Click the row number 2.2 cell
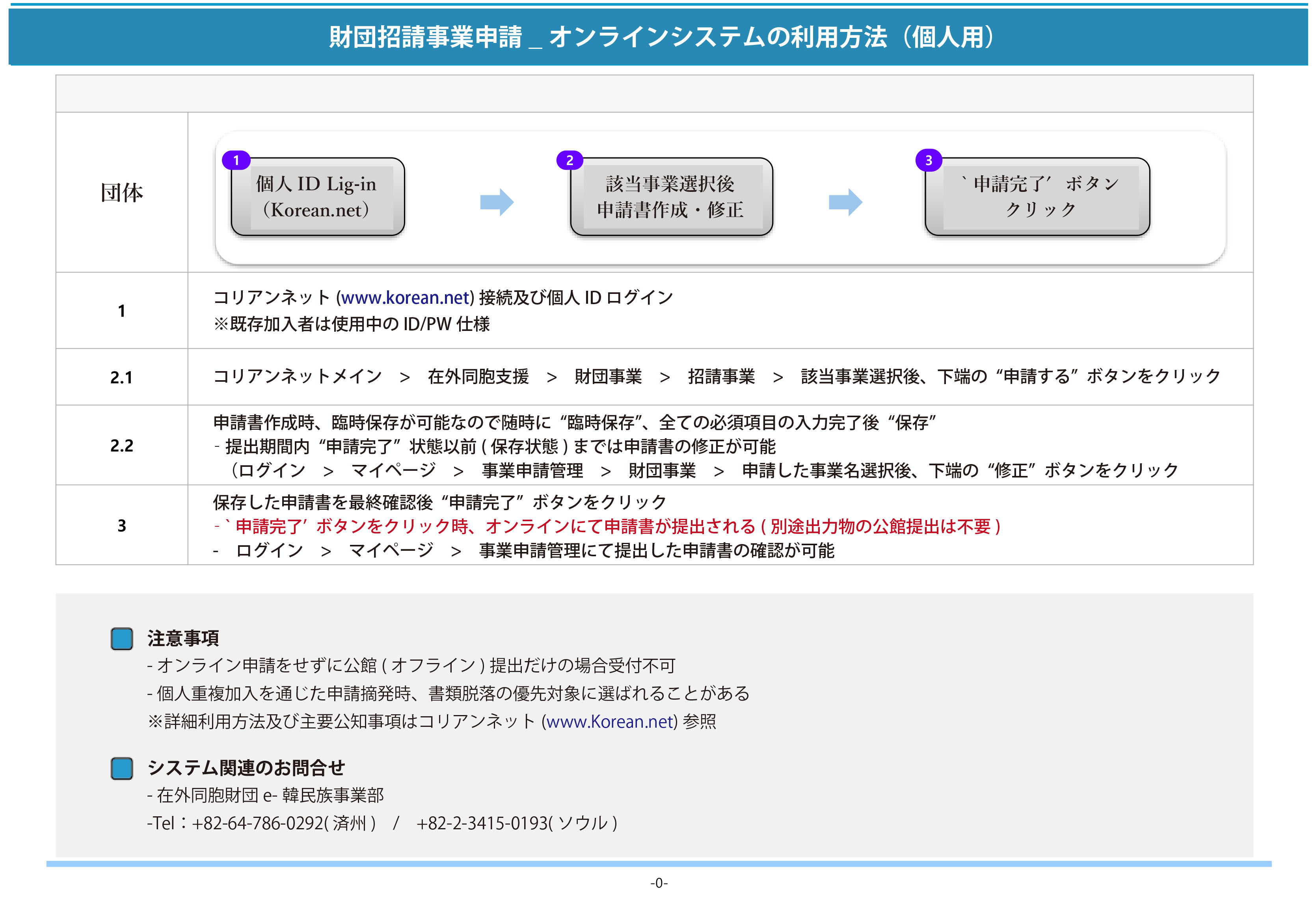 (122, 446)
